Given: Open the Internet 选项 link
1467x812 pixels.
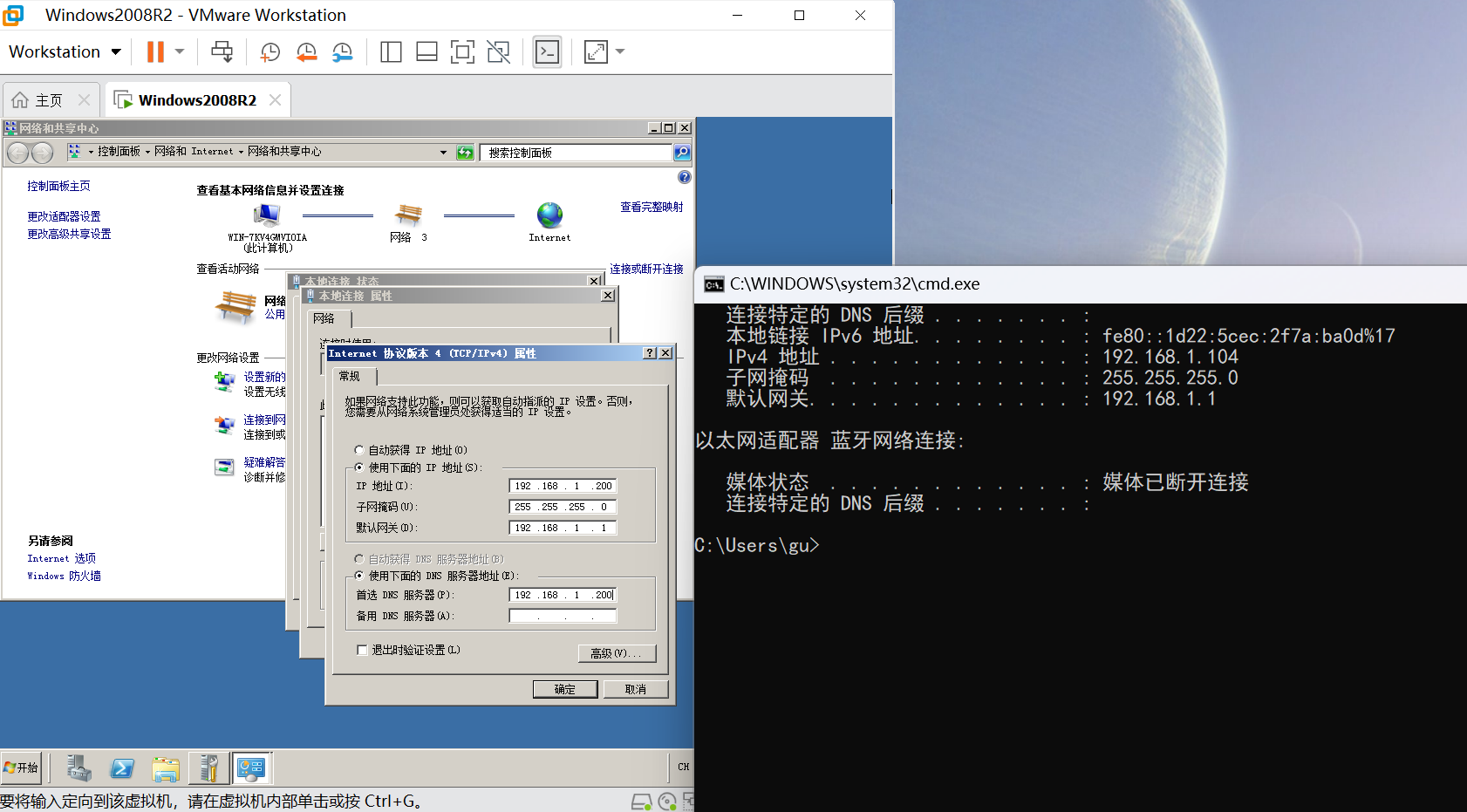Looking at the screenshot, I should point(61,558).
